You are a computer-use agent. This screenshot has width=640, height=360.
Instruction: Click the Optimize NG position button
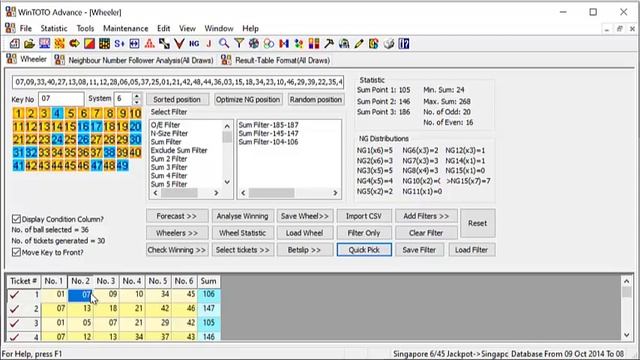[248, 100]
